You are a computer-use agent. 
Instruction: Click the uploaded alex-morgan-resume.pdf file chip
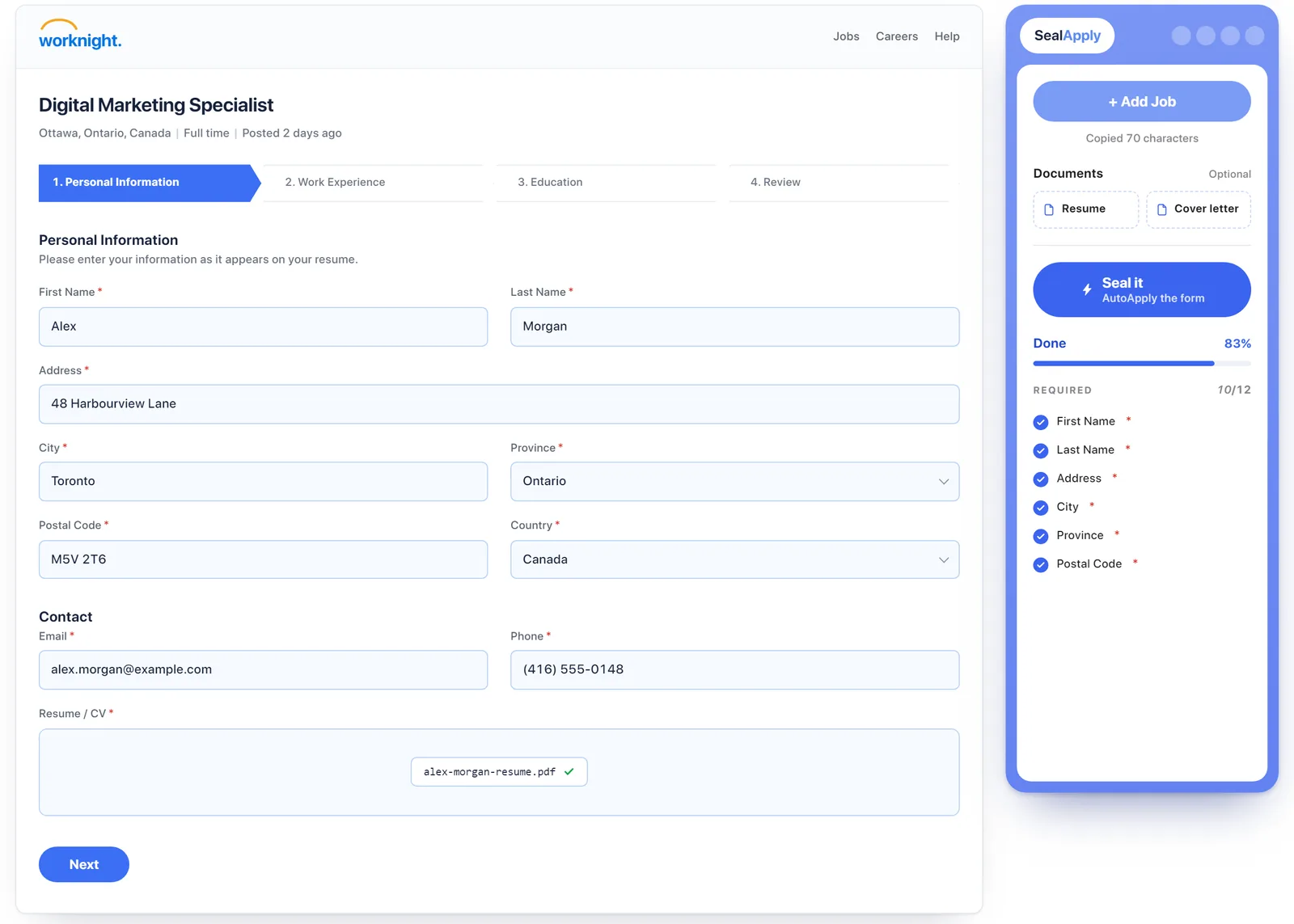click(499, 772)
